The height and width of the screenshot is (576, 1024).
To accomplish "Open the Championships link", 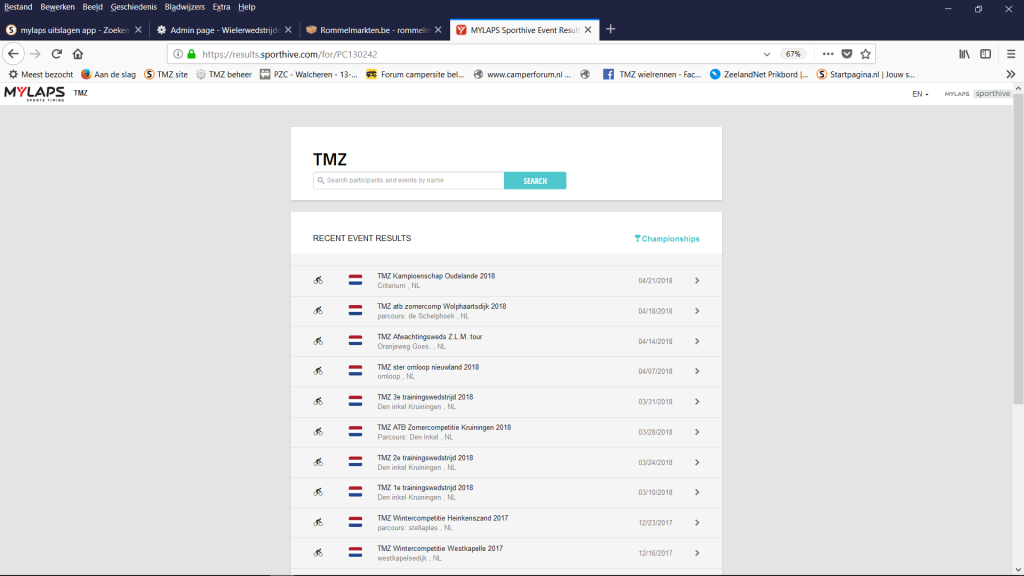I will tap(667, 239).
